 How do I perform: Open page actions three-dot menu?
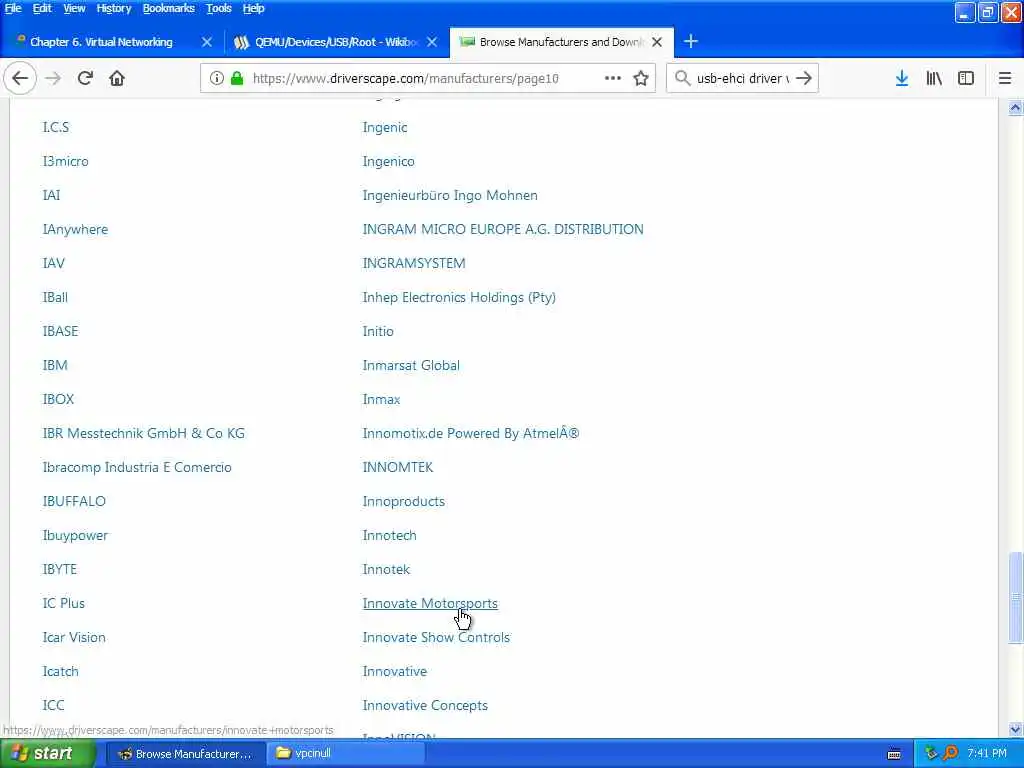coord(613,78)
